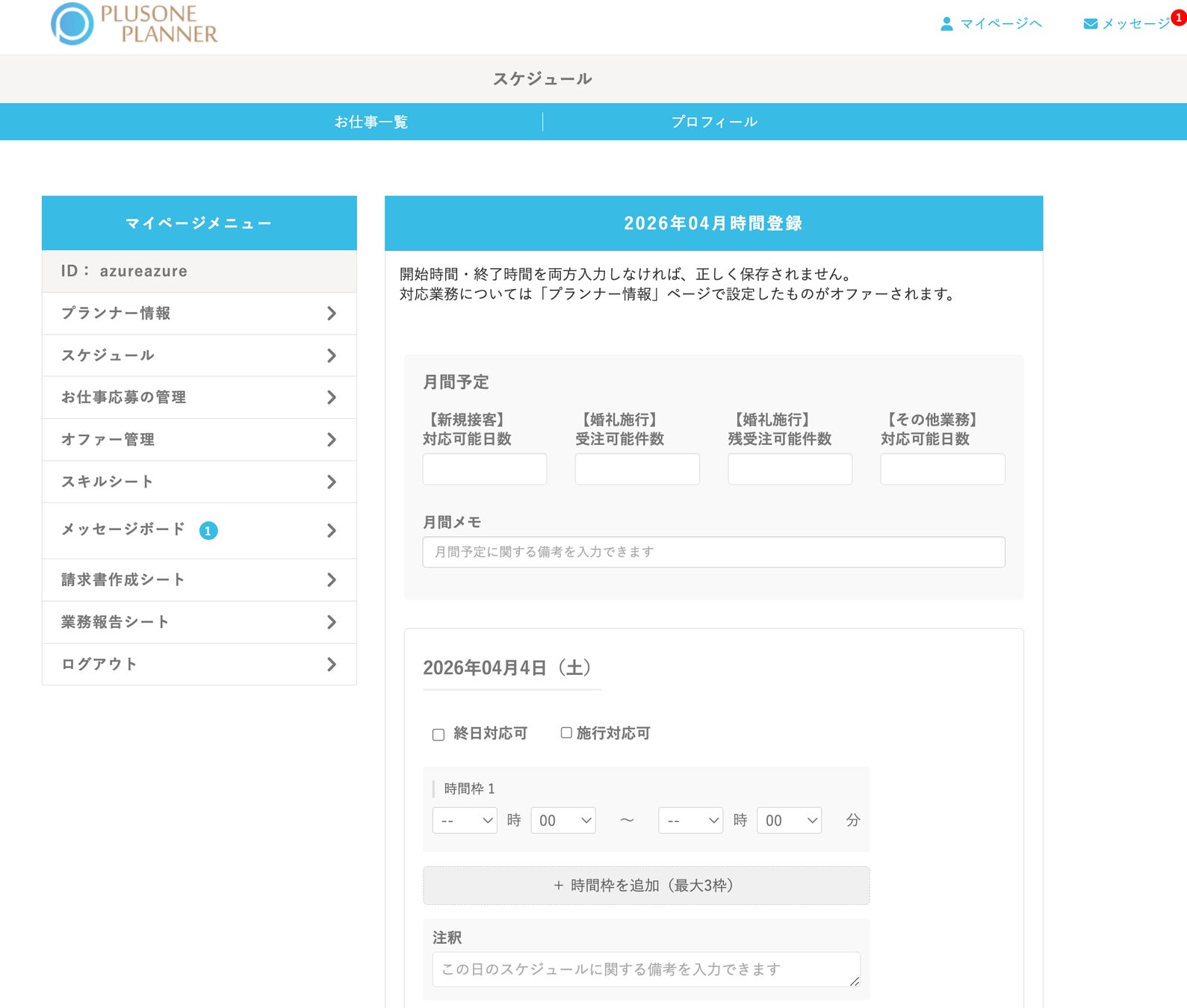The height and width of the screenshot is (1008, 1187).
Task: Click the 2026年04月4日（土） date heading
Action: 508,668
